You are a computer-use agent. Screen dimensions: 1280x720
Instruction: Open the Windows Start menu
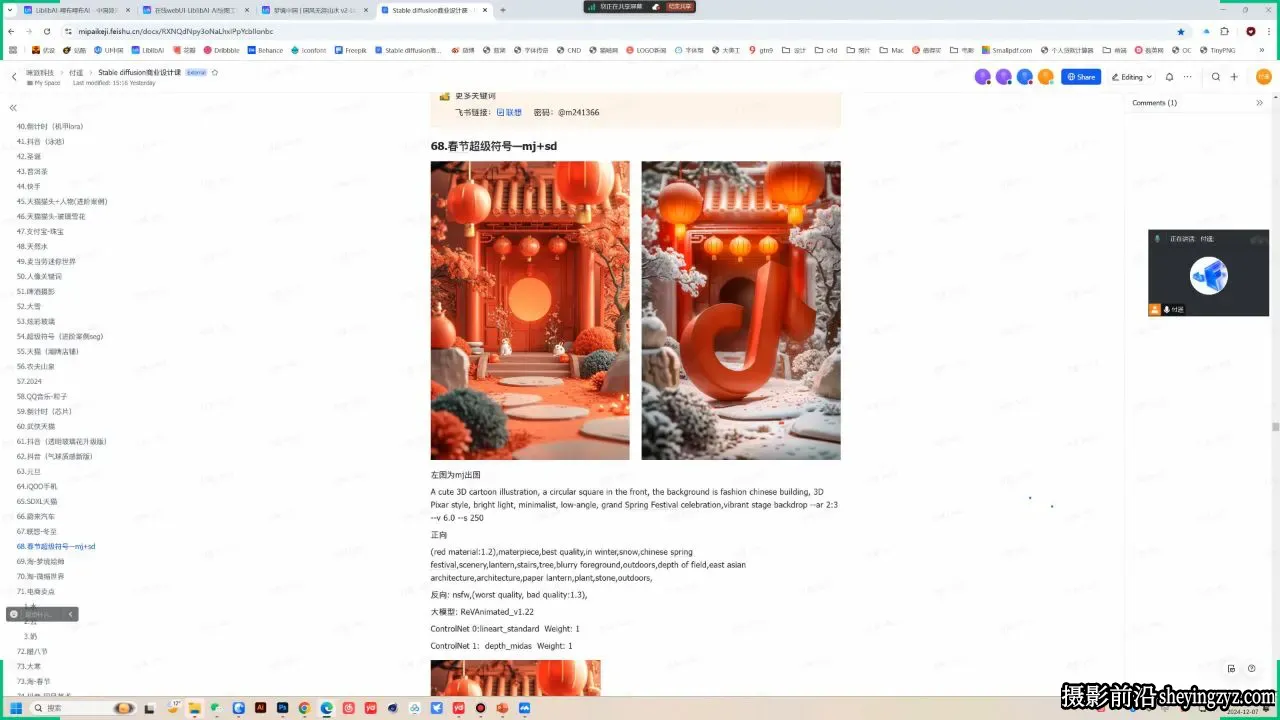click(x=16, y=708)
